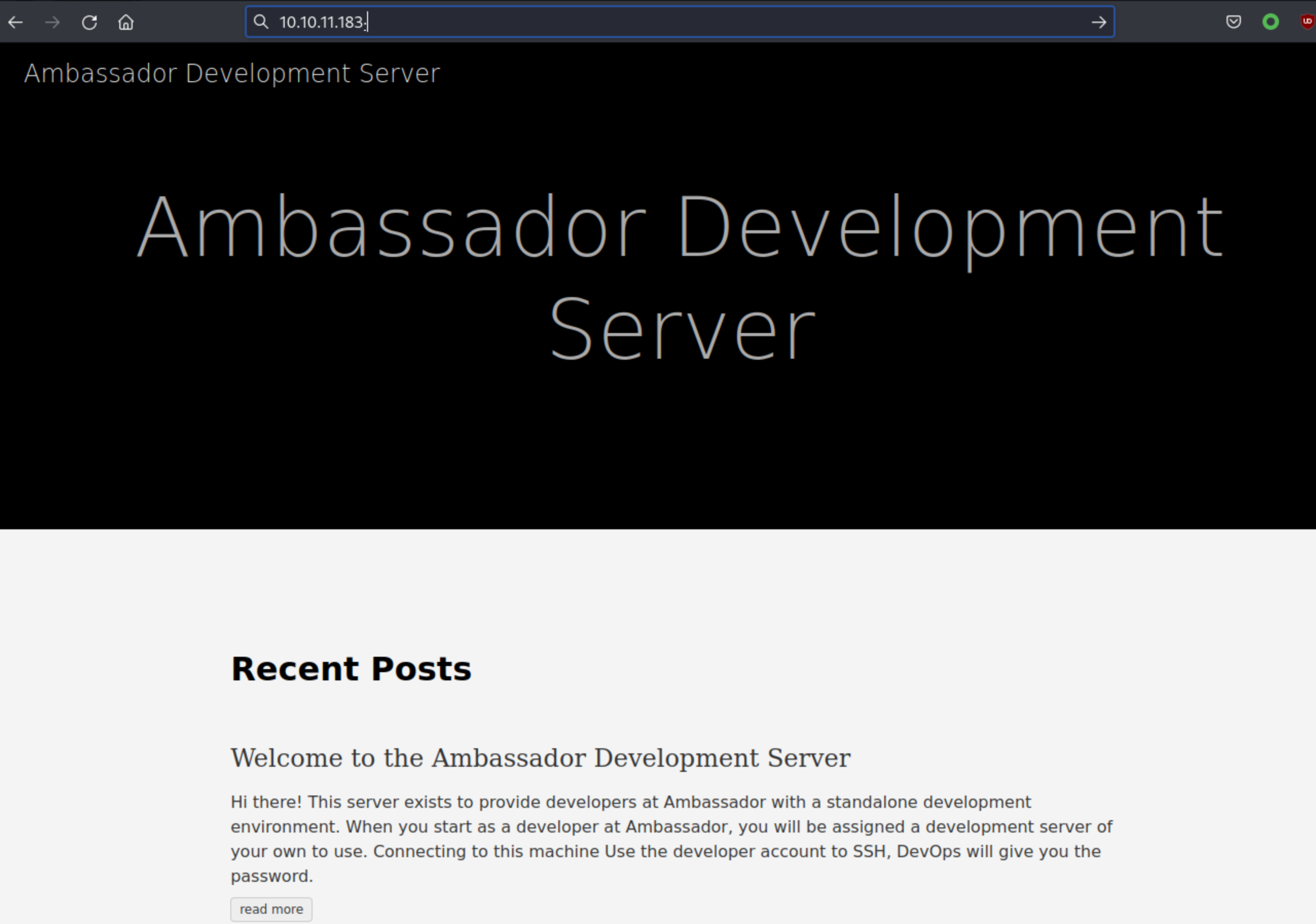Click the magnifier icon in address bar
1316x924 pixels.
261,22
